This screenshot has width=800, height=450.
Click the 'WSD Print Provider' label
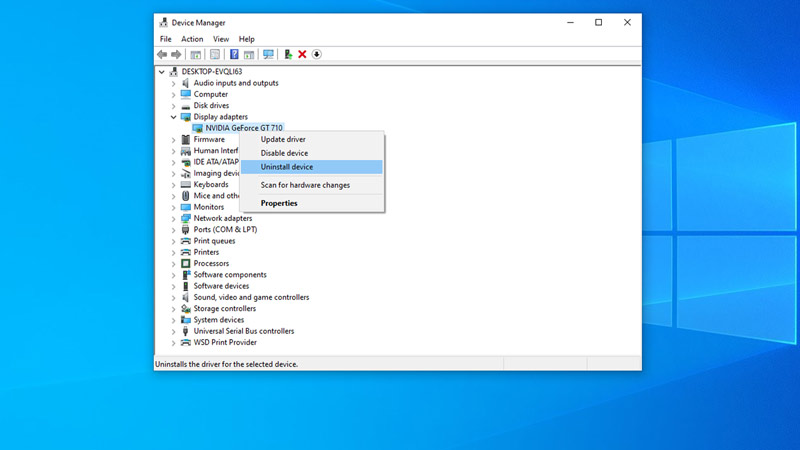(225, 342)
